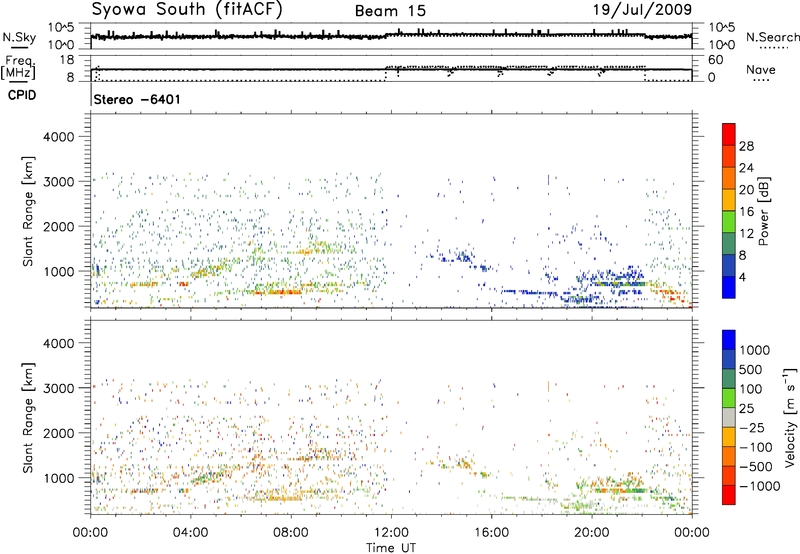Click the 12:00 time tick label
The width and height of the screenshot is (800, 554).
391,533
